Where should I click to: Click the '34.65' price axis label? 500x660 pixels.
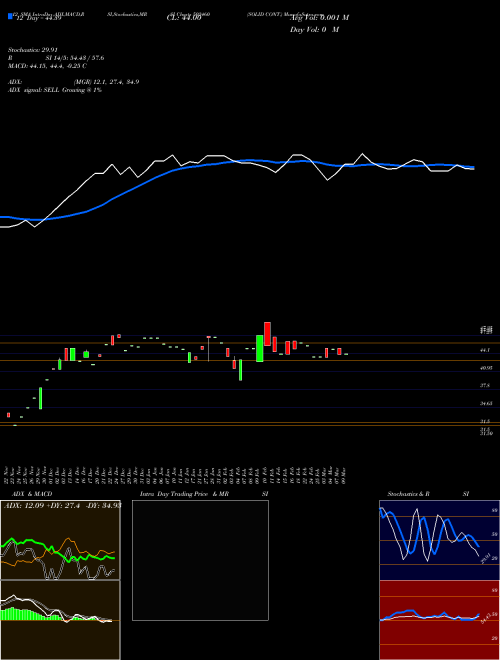tap(486, 404)
